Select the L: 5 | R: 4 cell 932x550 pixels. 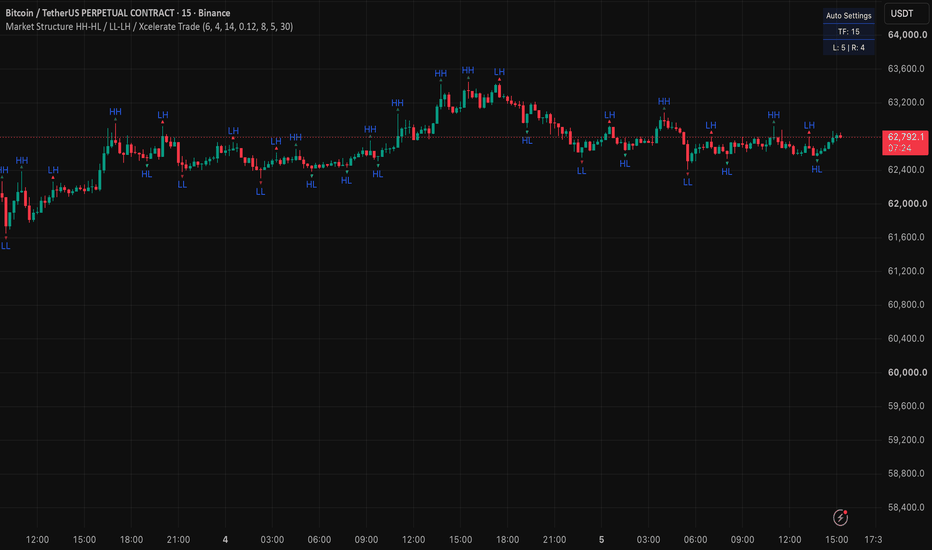click(849, 48)
